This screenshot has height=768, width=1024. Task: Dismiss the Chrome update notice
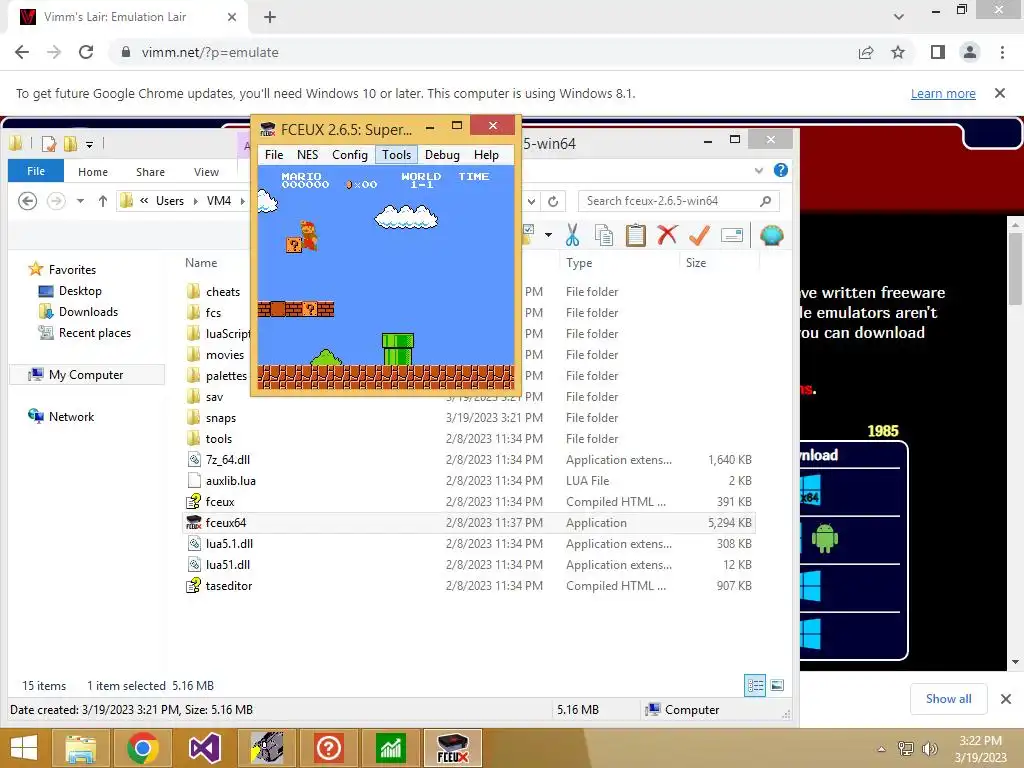pos(1000,93)
